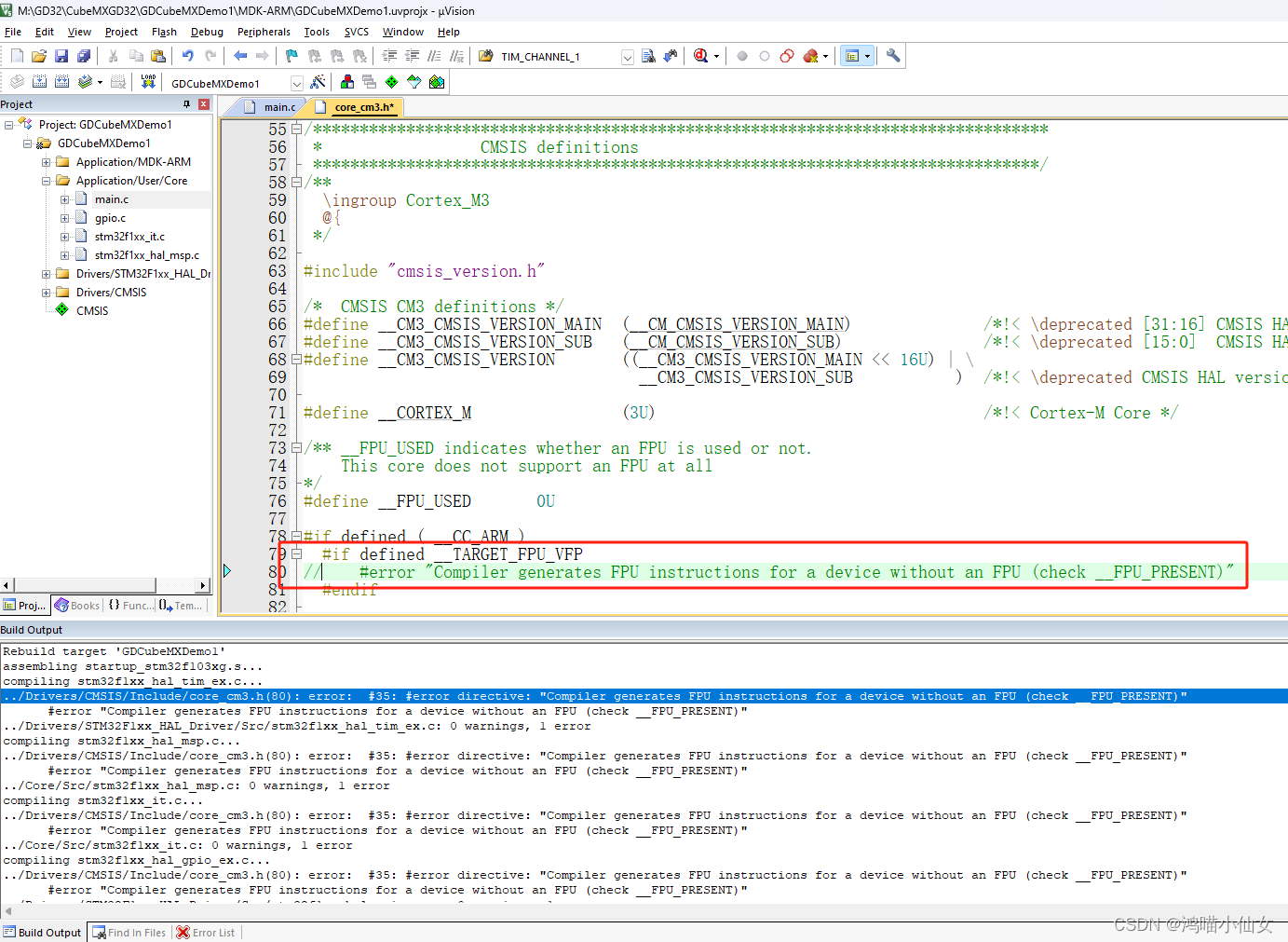1288x942 pixels.
Task: Toggle the Project window visibility button
Action: point(852,56)
